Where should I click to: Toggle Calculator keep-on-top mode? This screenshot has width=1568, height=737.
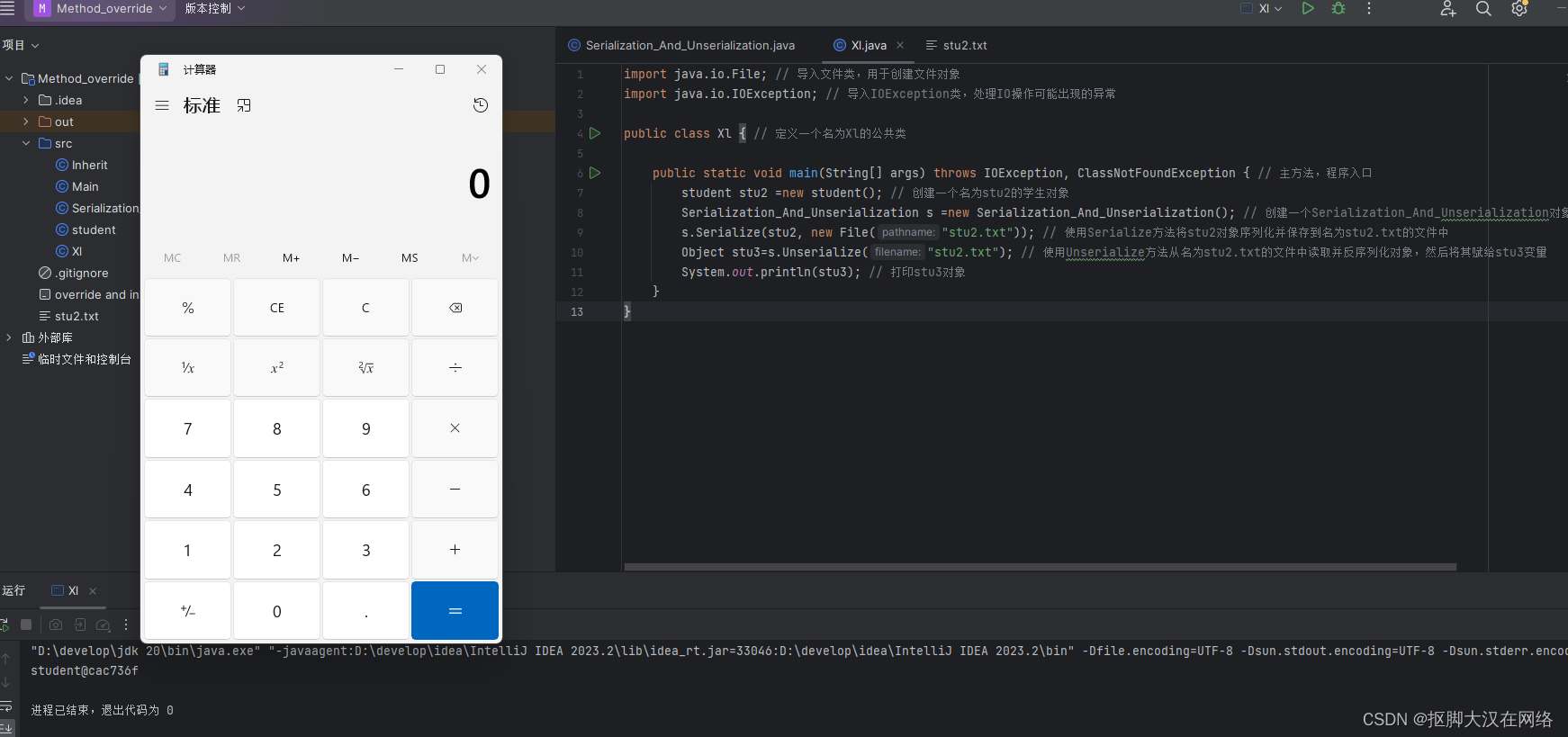pyautogui.click(x=244, y=105)
